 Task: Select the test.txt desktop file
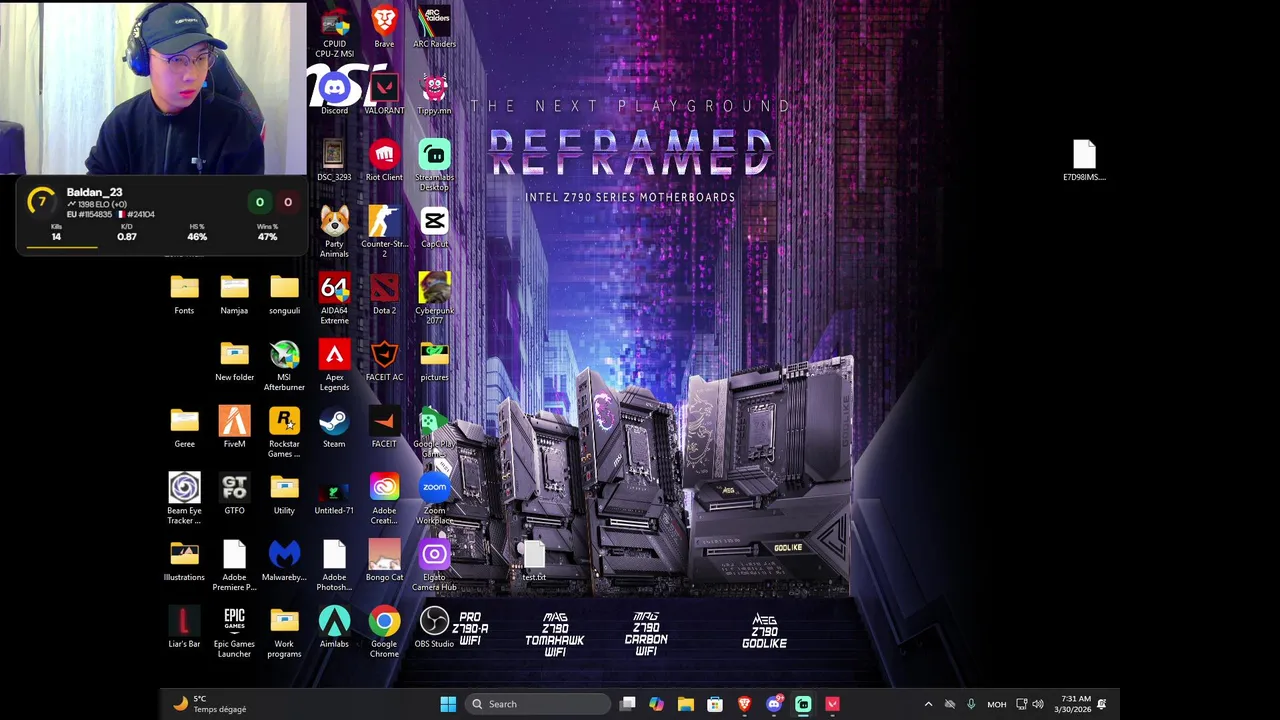click(534, 561)
